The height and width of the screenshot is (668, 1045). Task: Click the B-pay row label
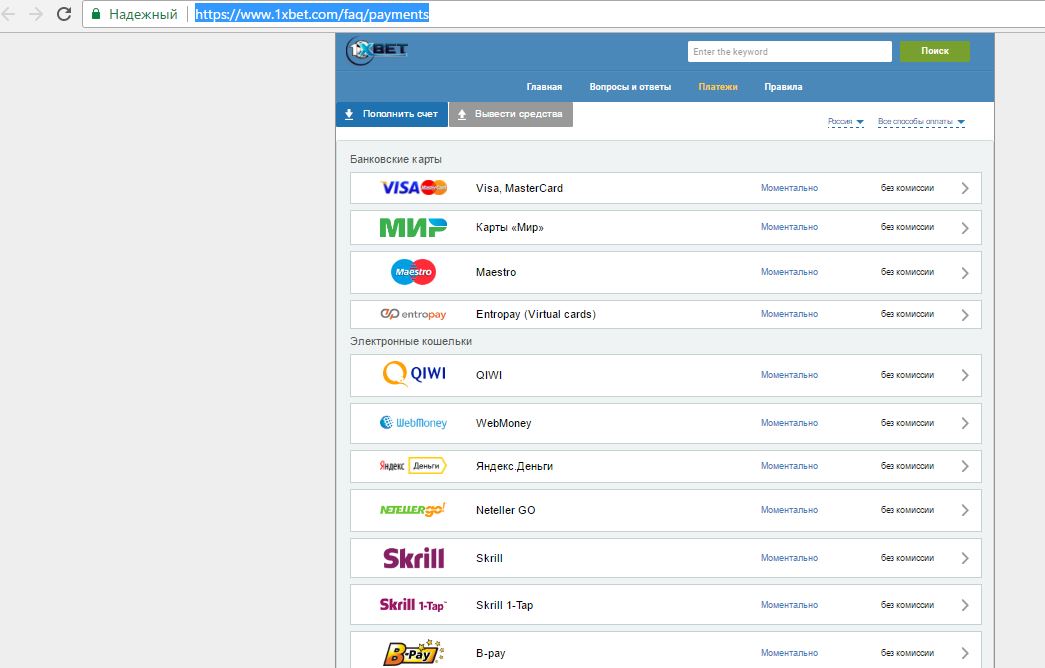(x=491, y=653)
